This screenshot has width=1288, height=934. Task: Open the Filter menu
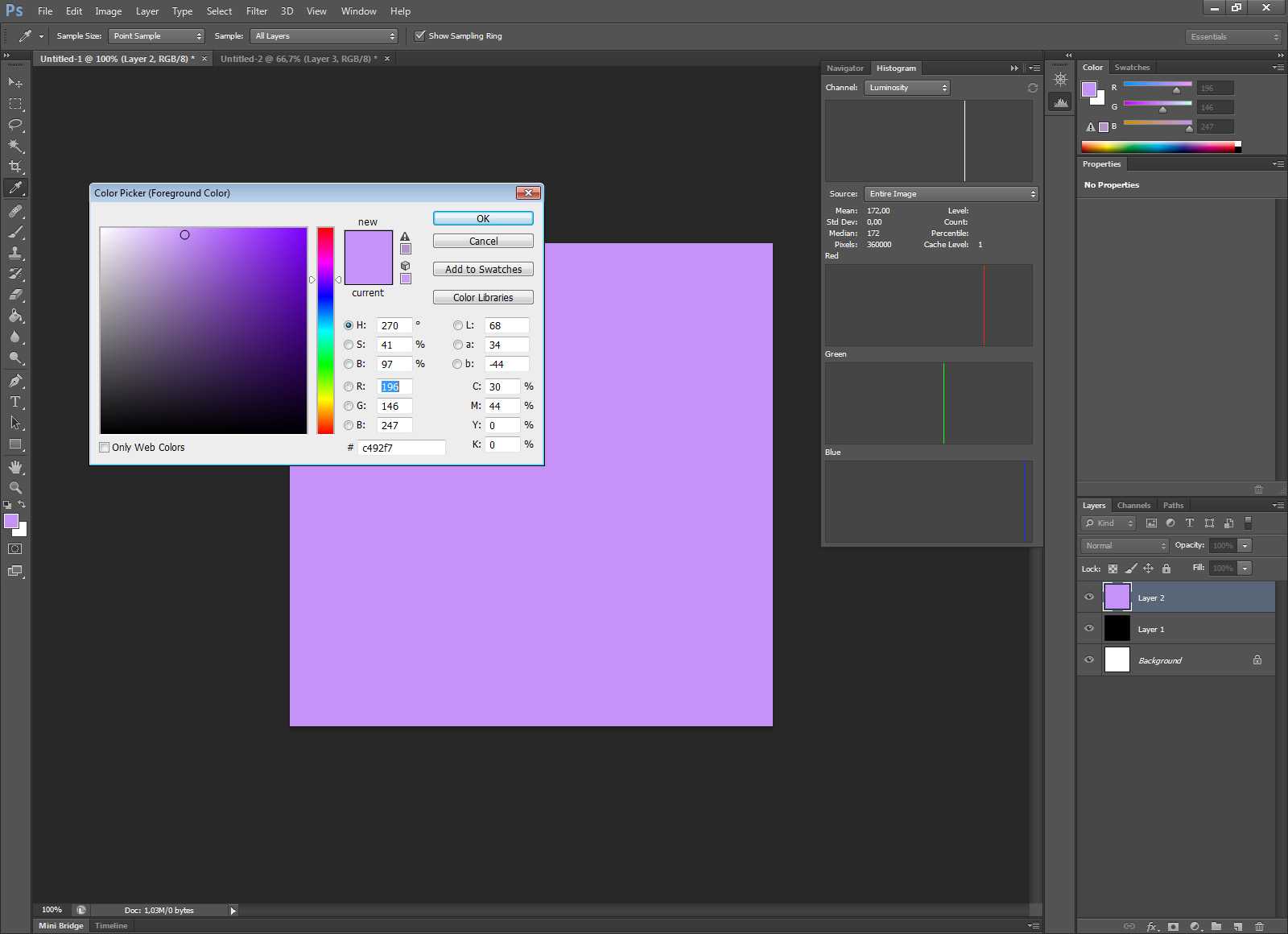(x=257, y=11)
